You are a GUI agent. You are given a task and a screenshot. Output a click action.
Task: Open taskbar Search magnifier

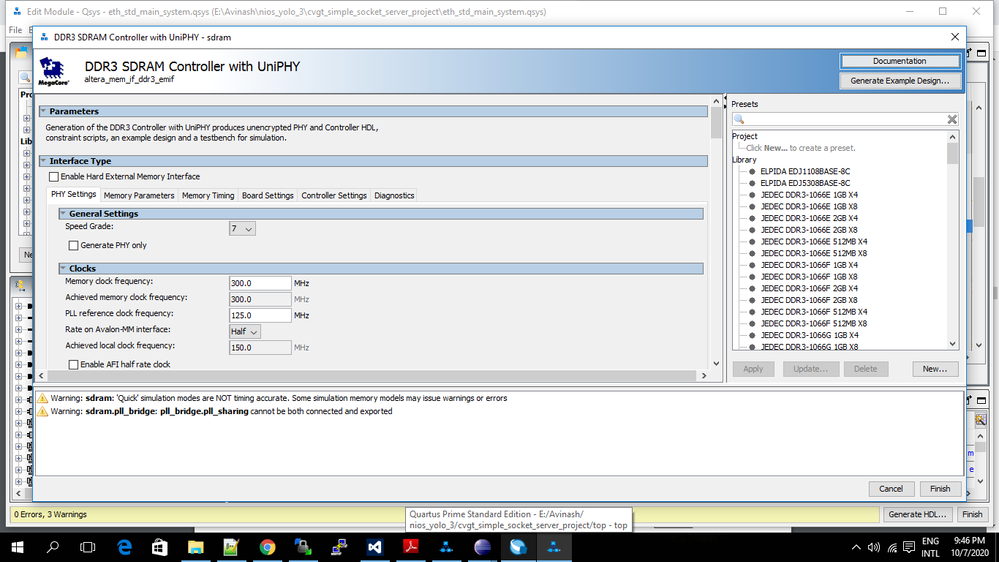point(53,547)
